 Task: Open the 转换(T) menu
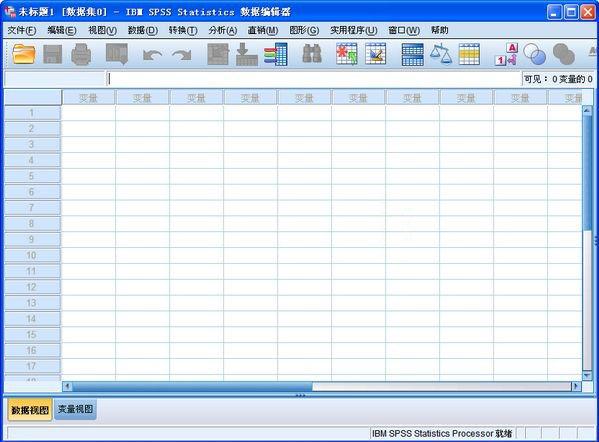(x=183, y=30)
